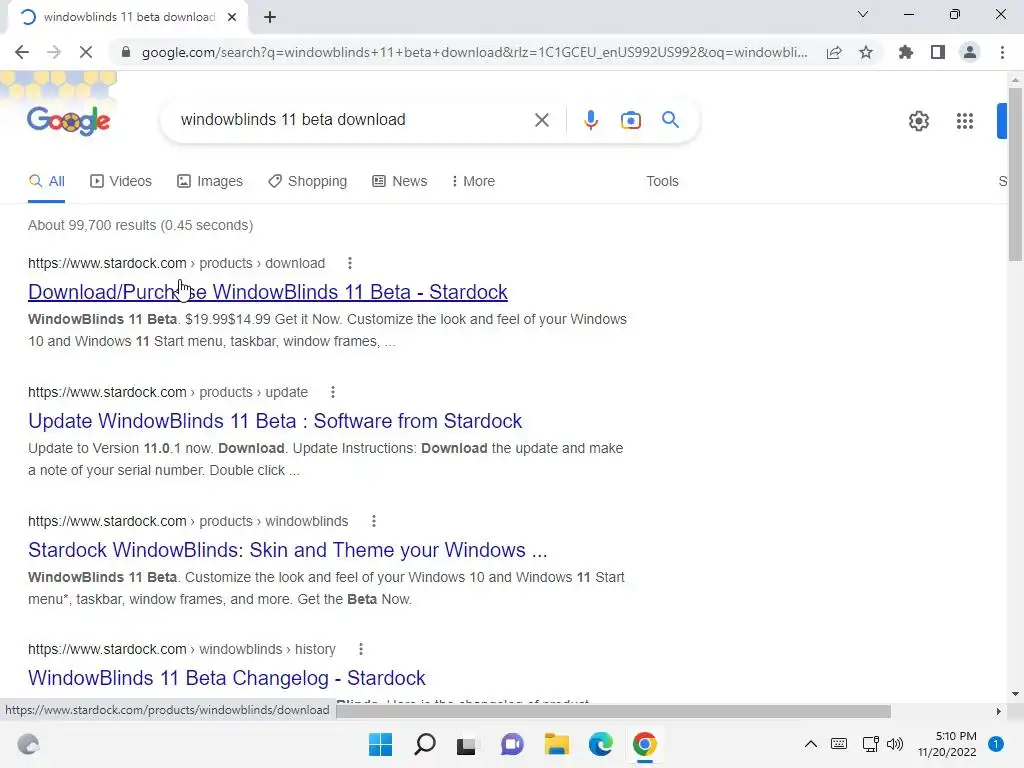1024x768 pixels.
Task: Click the About 99,700 results text
Action: coord(140,225)
